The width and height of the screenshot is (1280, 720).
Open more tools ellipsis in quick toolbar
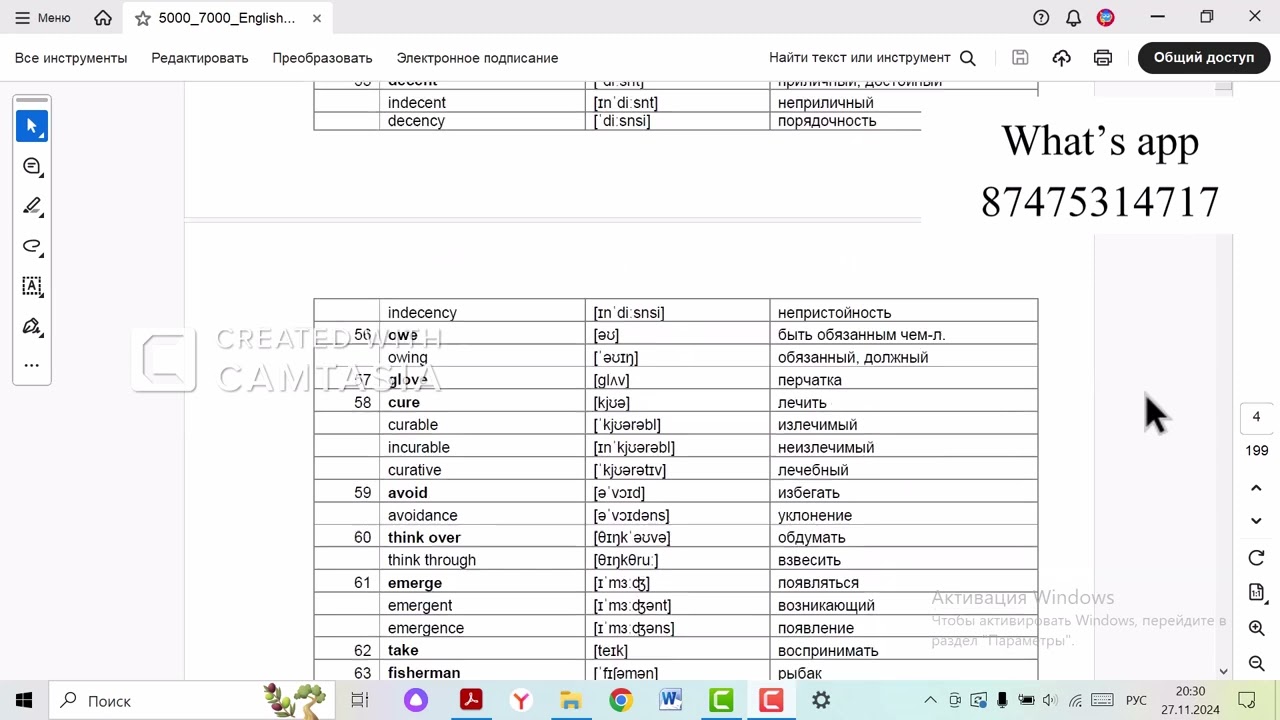[32, 365]
